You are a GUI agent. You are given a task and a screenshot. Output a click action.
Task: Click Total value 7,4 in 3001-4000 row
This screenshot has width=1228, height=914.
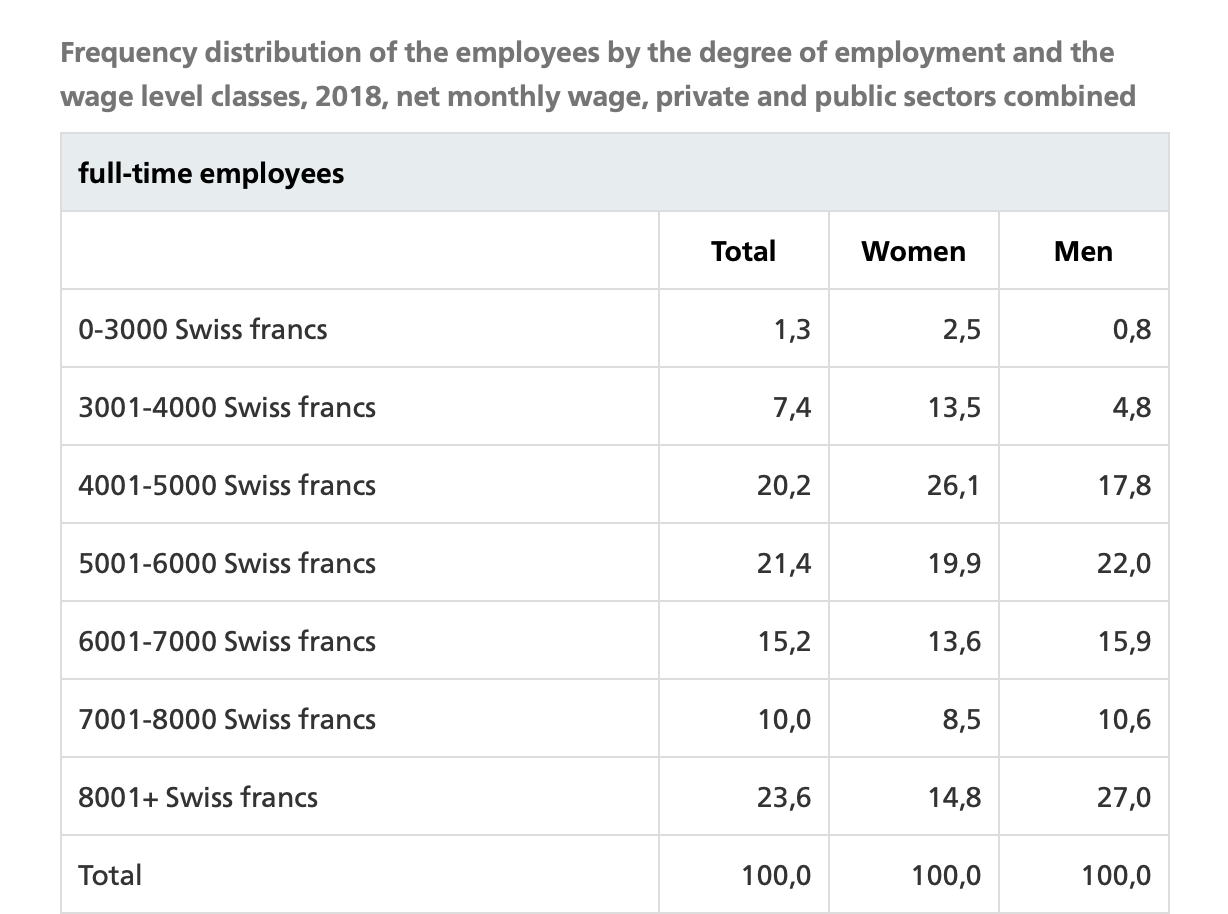point(792,407)
